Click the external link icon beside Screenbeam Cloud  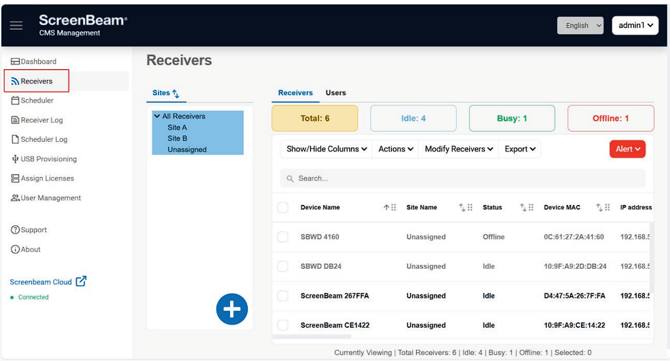point(81,281)
